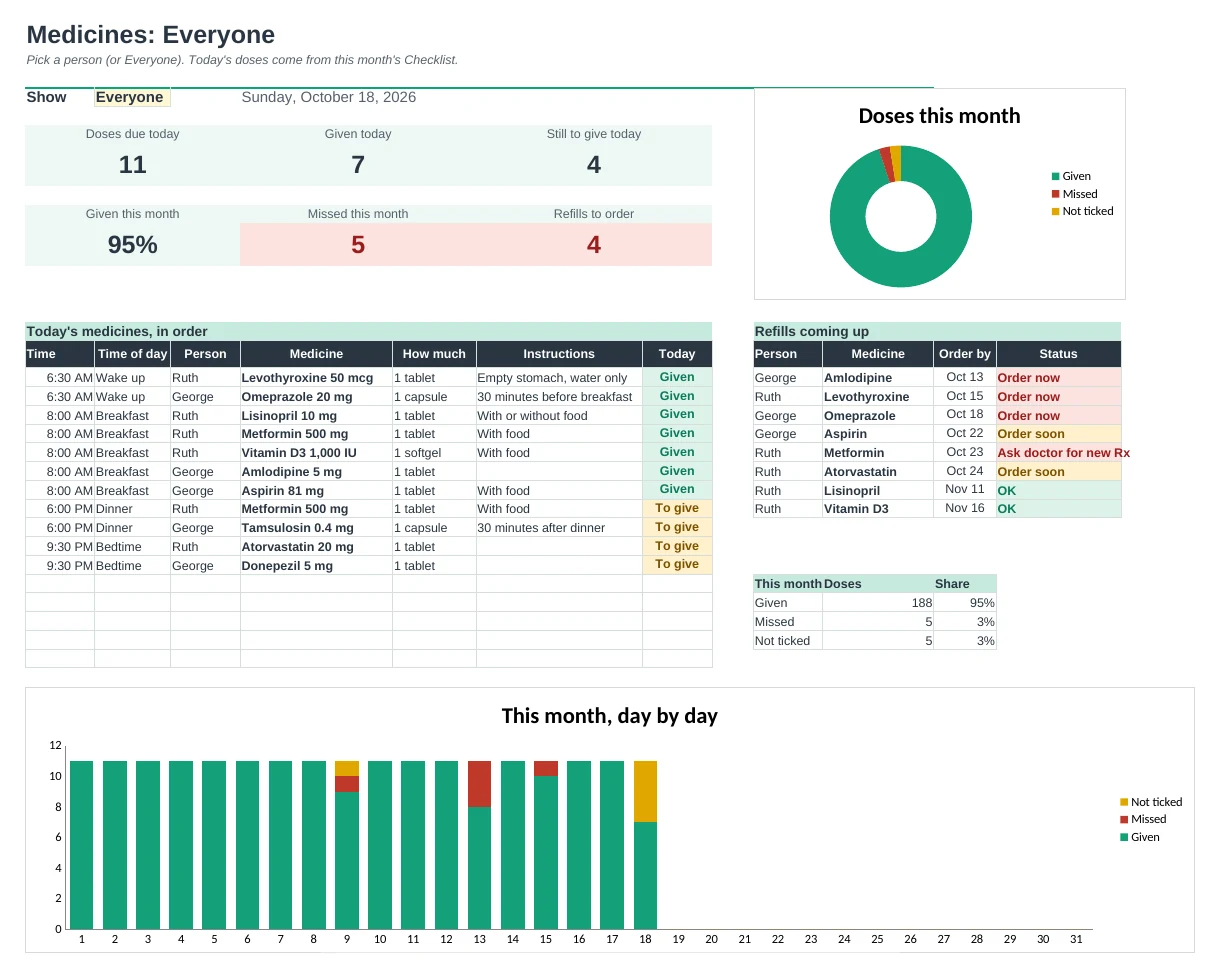Select the 'Still to give today' value 4
This screenshot has width=1219, height=977.
[594, 165]
